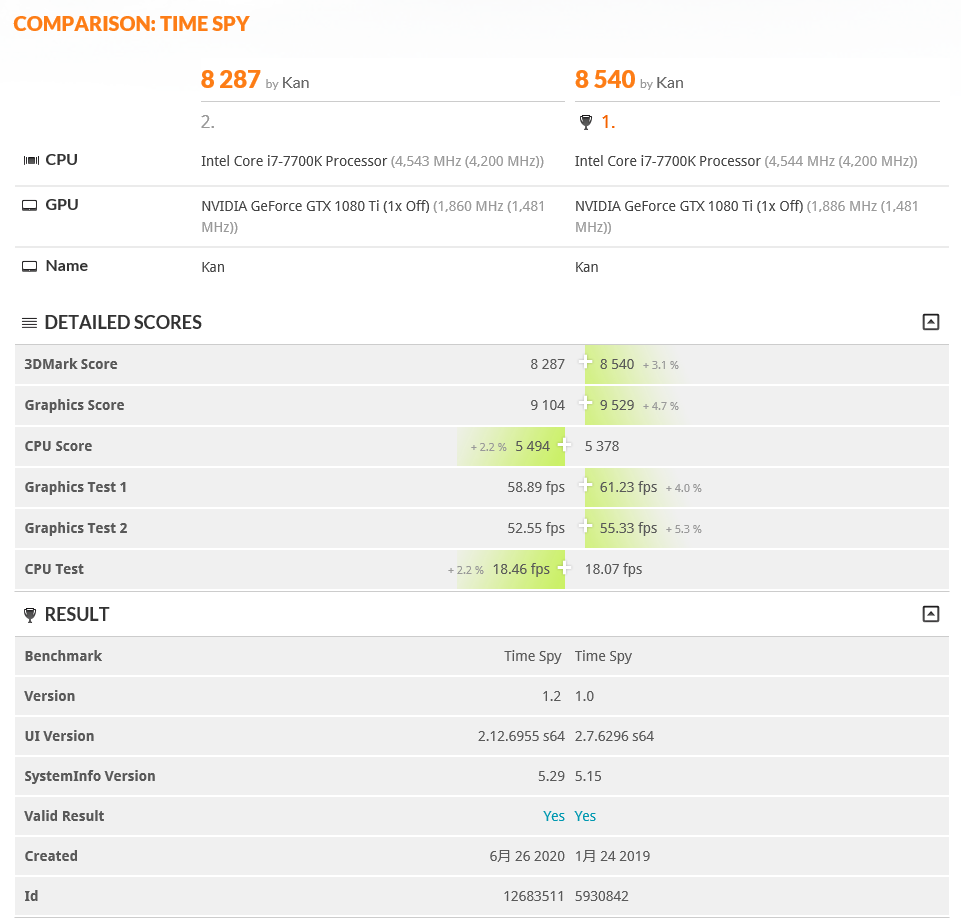
Task: Click the SystemInfo Version 5.29 value
Action: tap(551, 776)
